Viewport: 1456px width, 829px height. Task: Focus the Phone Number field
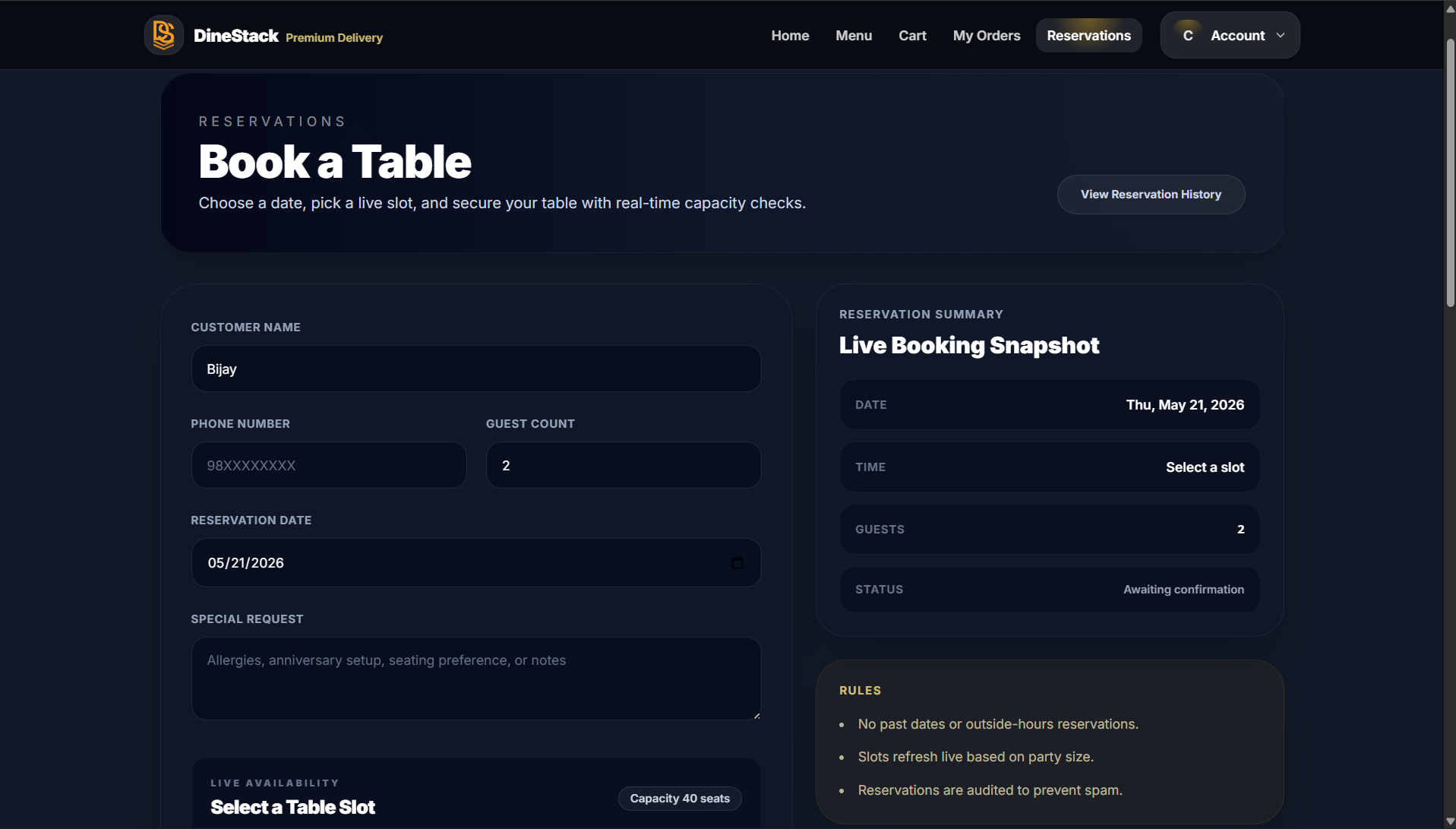tap(329, 466)
